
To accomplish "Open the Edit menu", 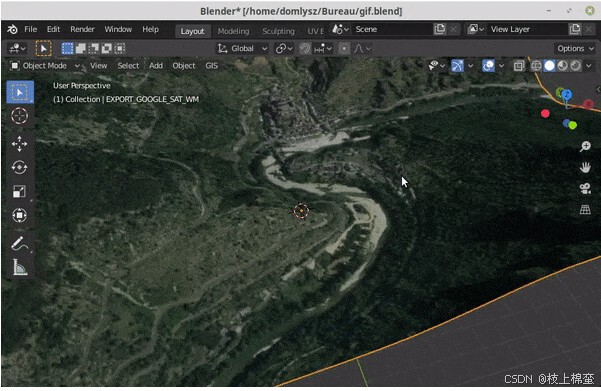I will click(53, 30).
